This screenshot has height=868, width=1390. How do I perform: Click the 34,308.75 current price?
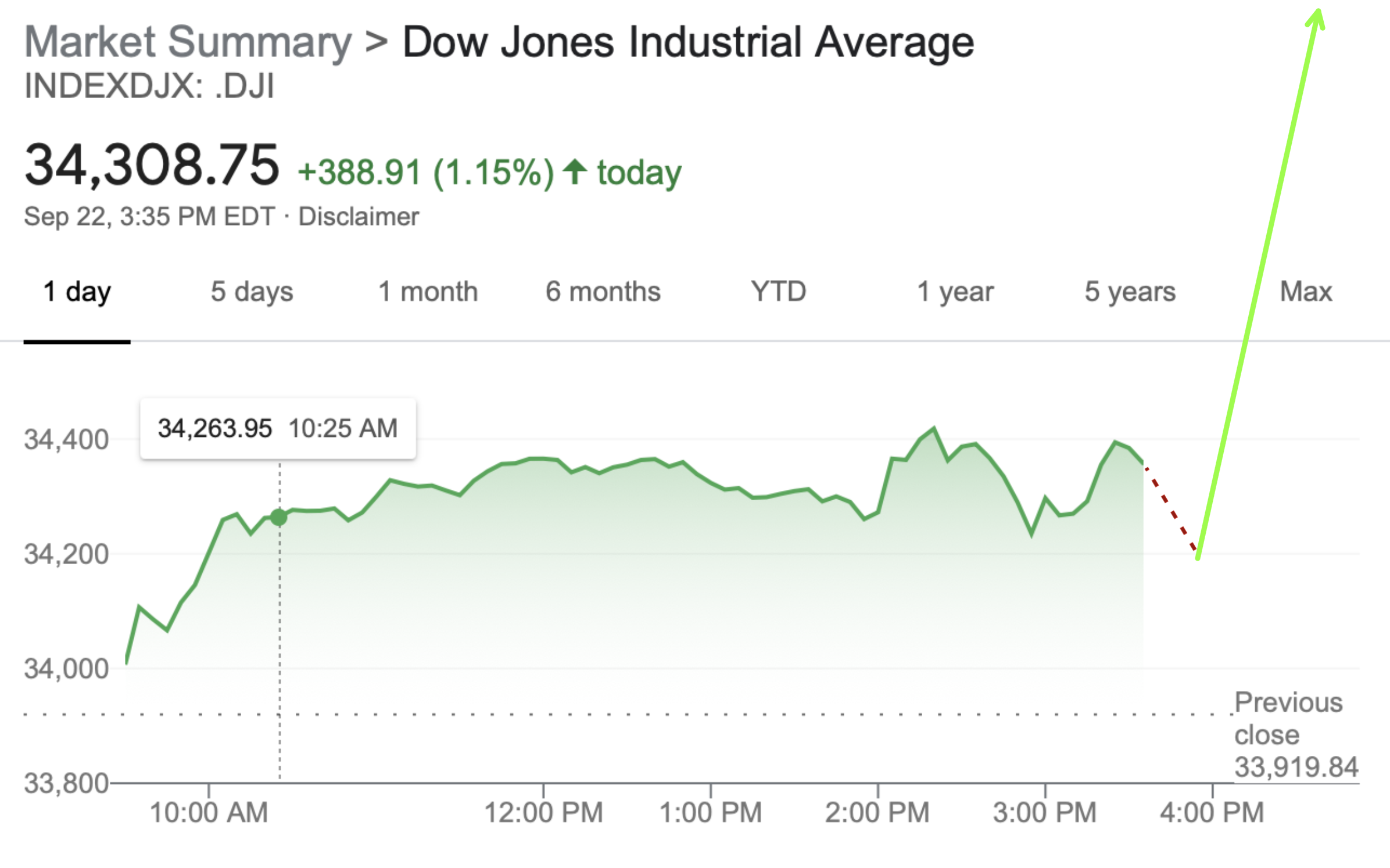(x=152, y=165)
